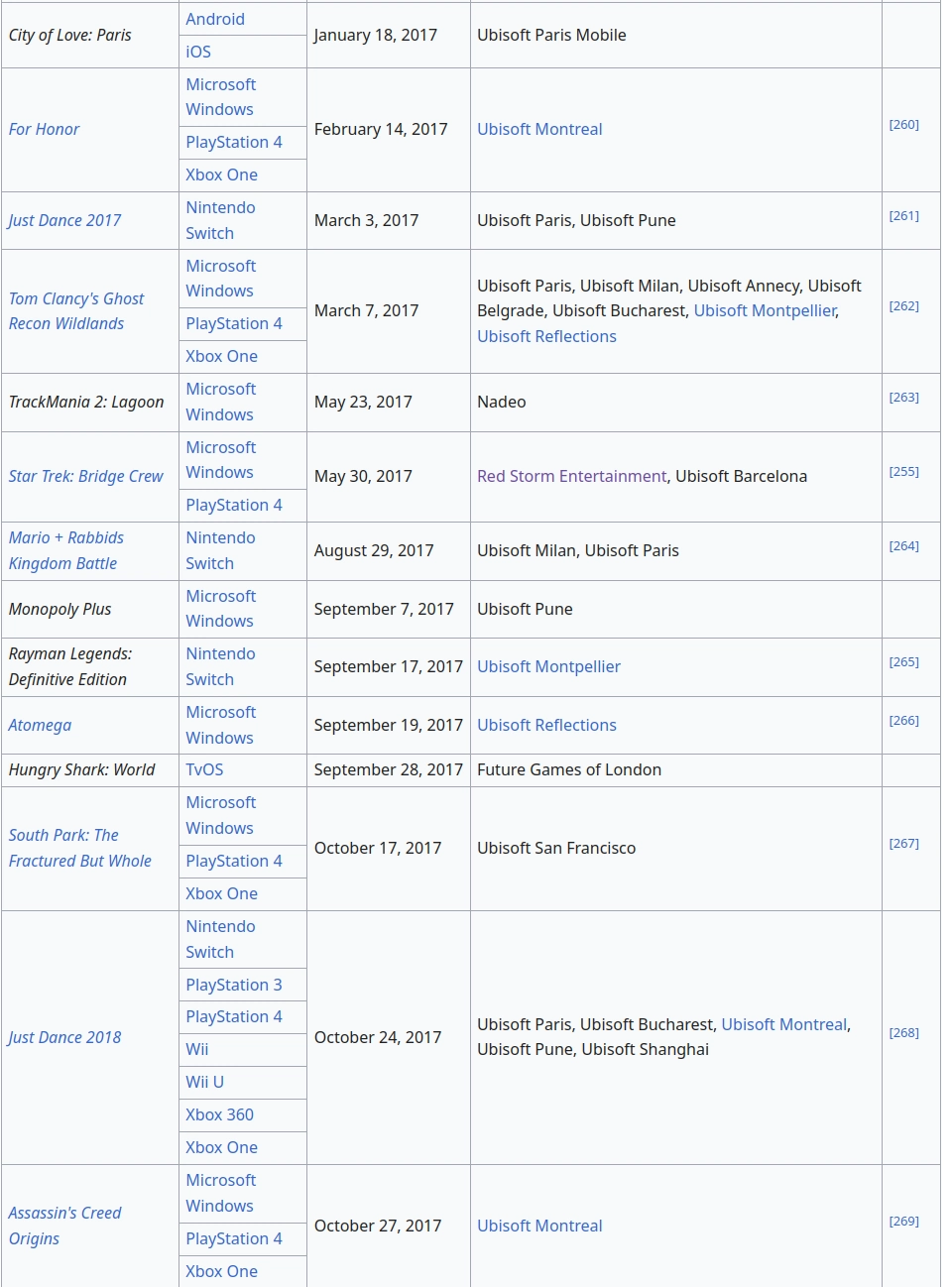The height and width of the screenshot is (1287, 952).
Task: Select the 'Future Games of London' cell
Action: click(x=675, y=770)
